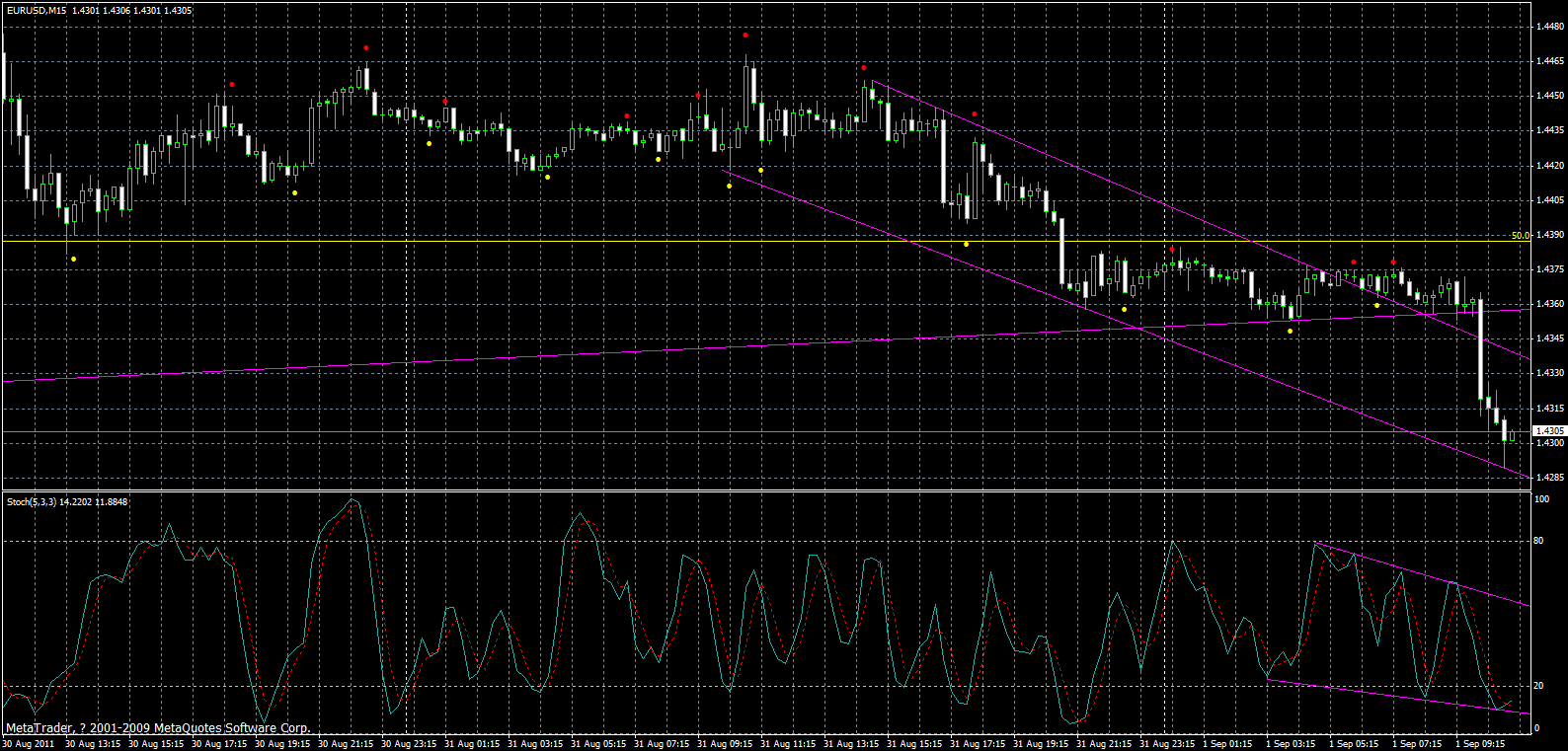Screen dimensions: 1568x751
Task: Click the 1.4315 price axis label
Action: (x=1550, y=409)
